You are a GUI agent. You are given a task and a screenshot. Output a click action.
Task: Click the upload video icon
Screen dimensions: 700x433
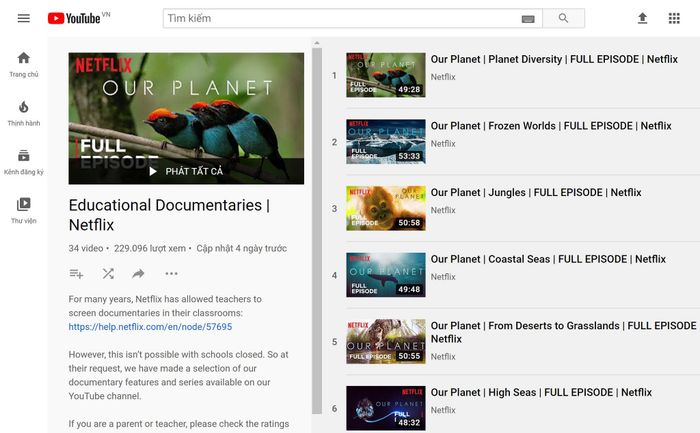(x=642, y=19)
